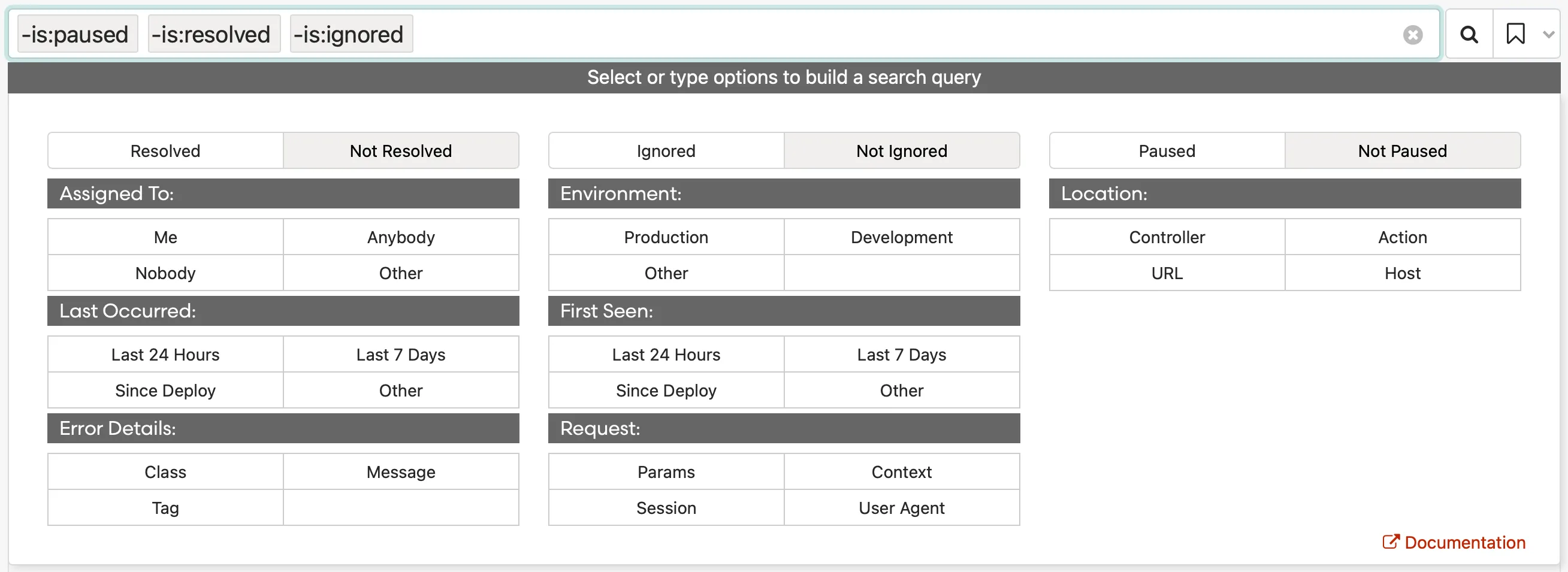This screenshot has width=1568, height=572.
Task: Click the bookmark saved searches icon
Action: 1515,34
